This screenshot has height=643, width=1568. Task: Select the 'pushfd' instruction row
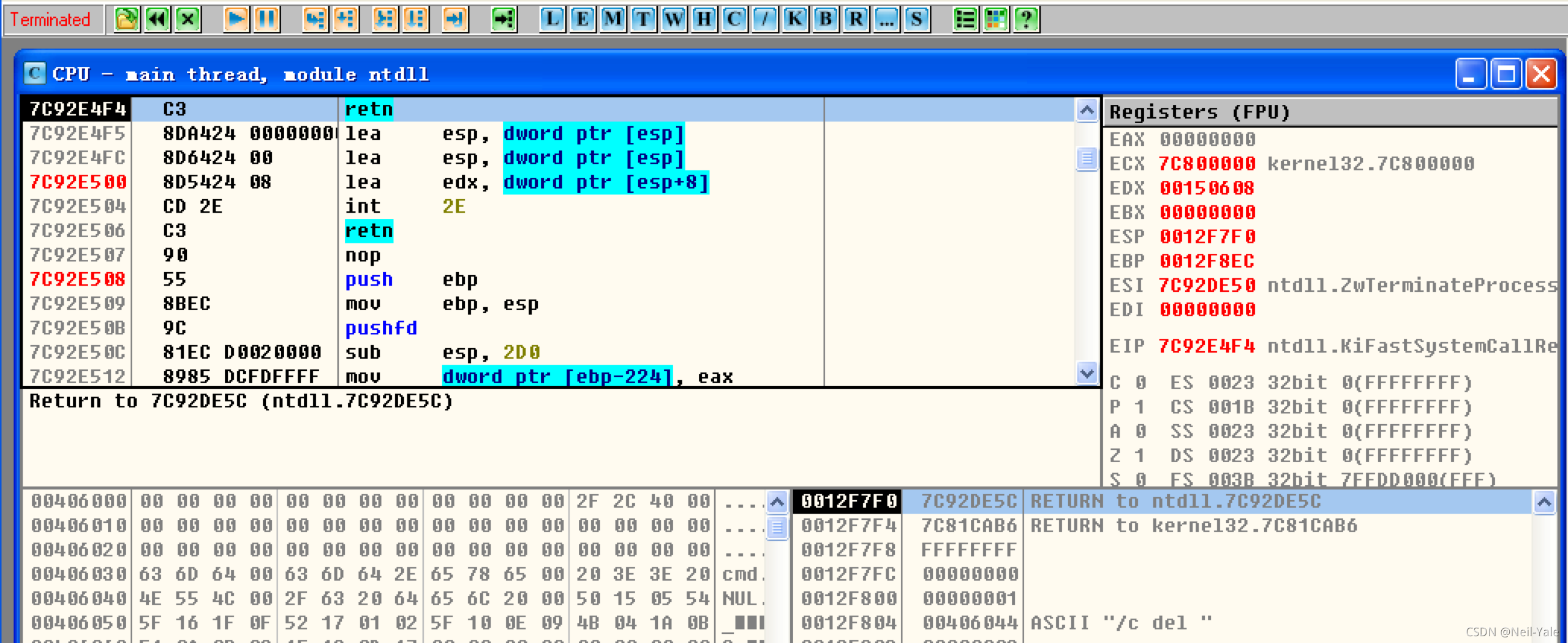point(548,328)
